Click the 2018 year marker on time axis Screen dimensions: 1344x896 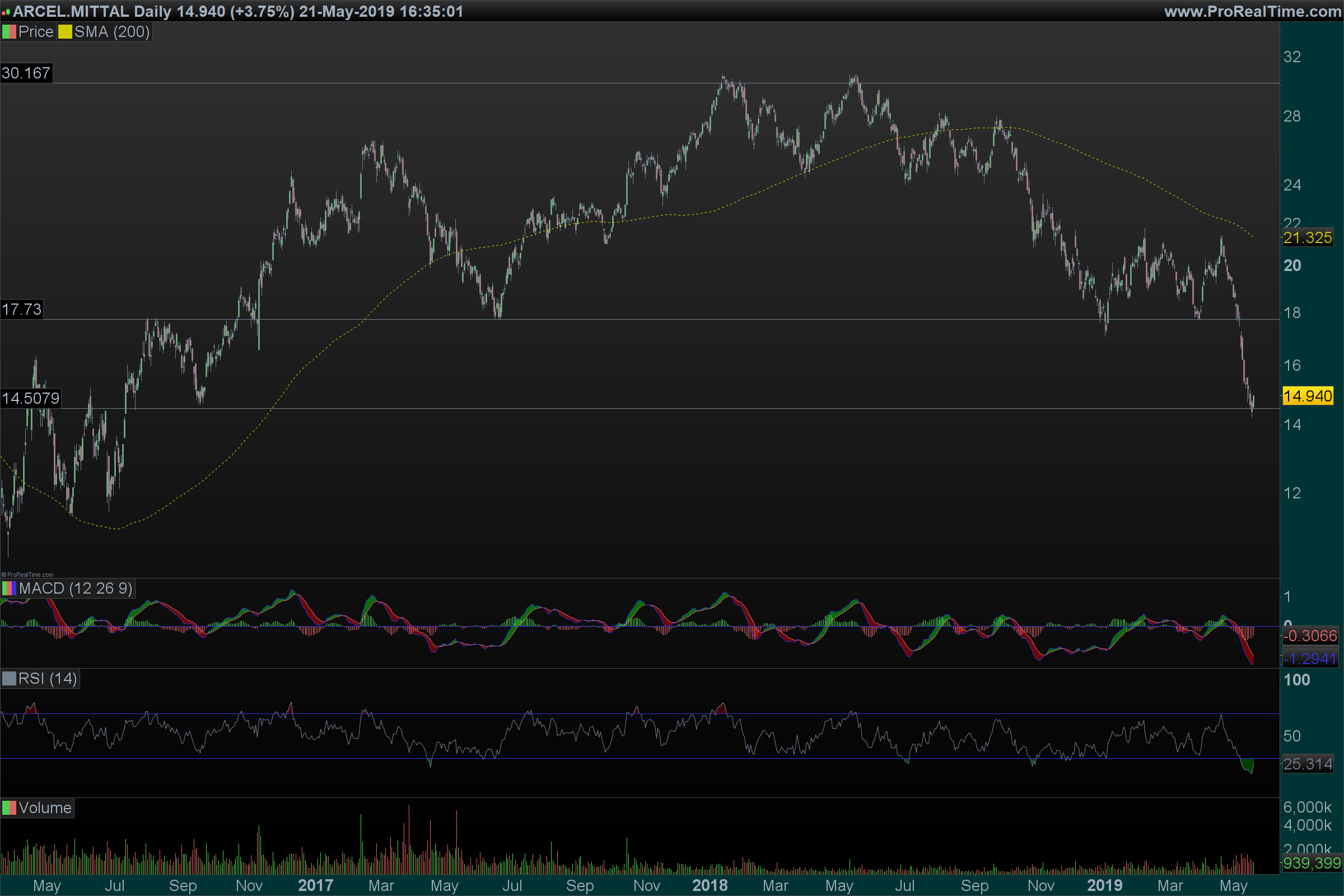(710, 885)
